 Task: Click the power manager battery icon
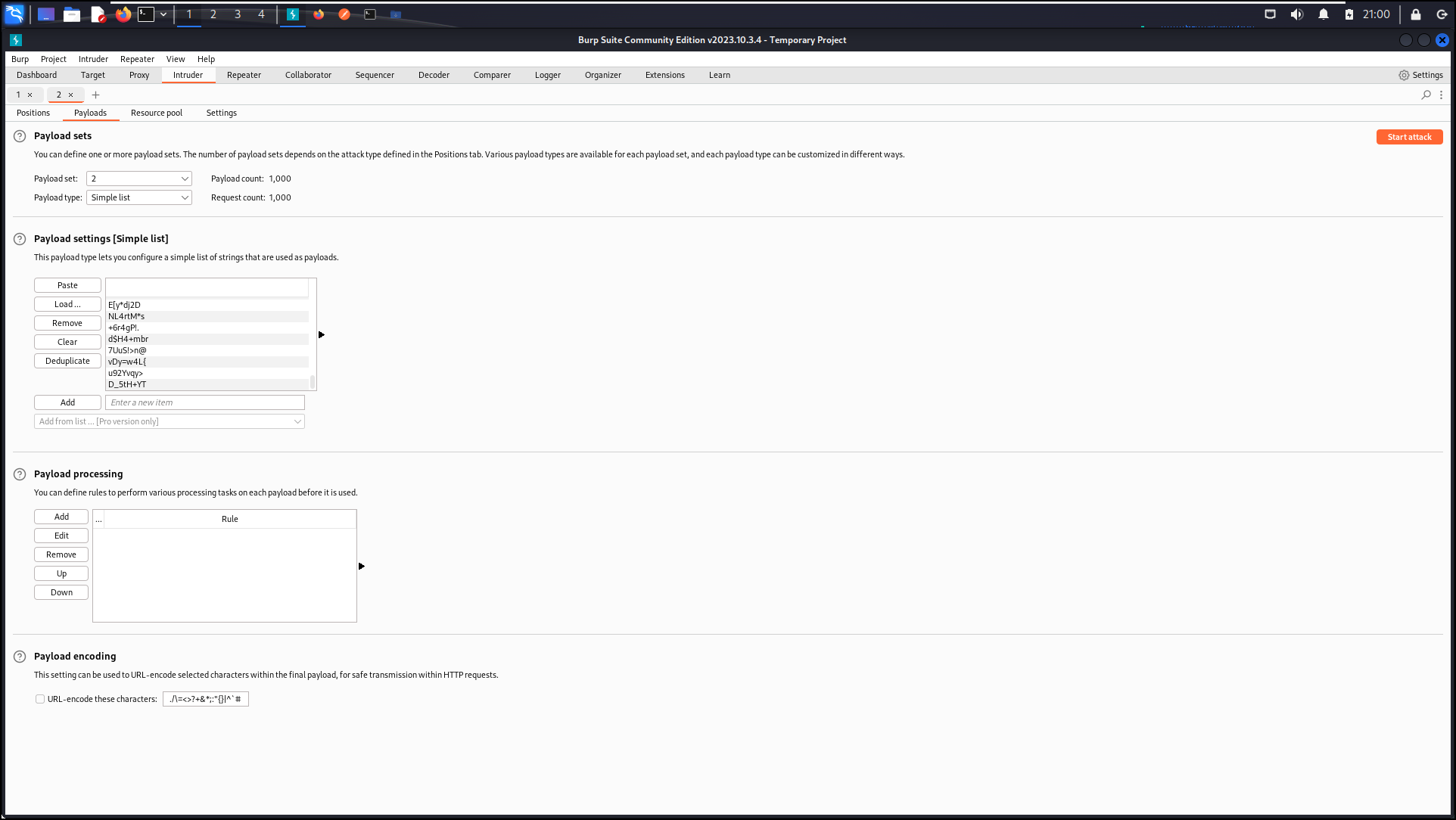pos(1349,14)
